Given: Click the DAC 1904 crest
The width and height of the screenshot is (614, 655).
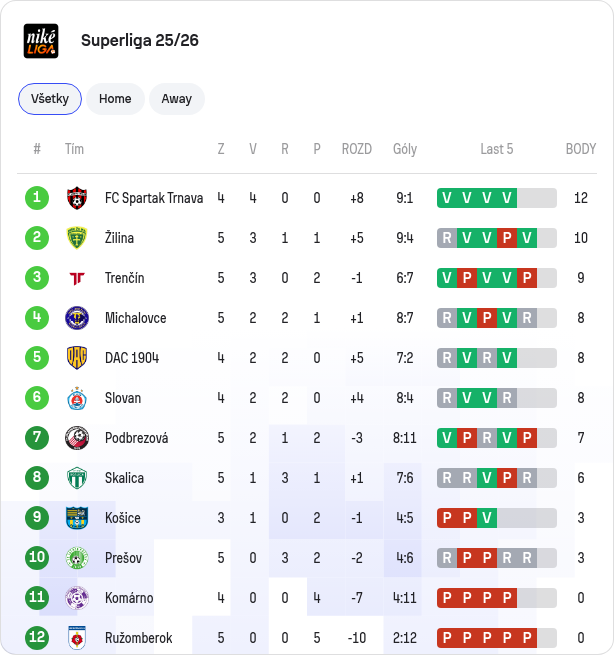Looking at the screenshot, I should (77, 358).
